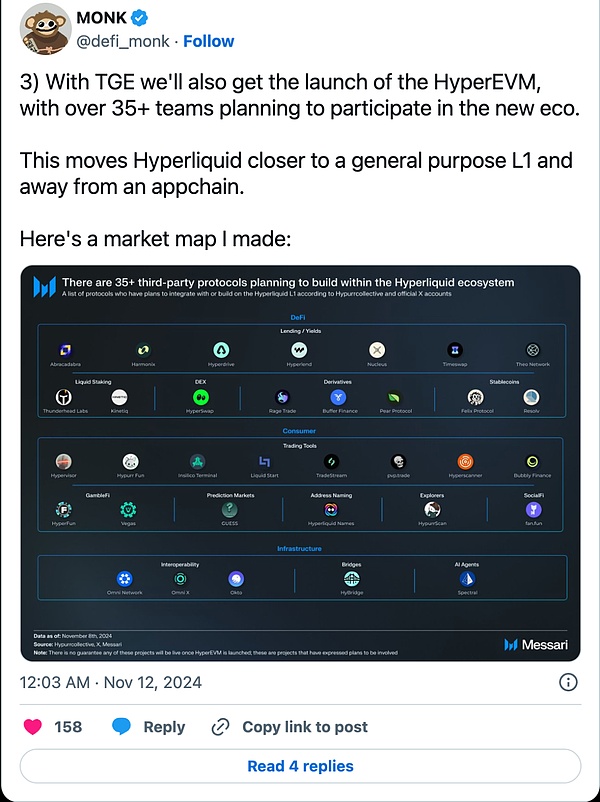Open the market map image thumbnail
The height and width of the screenshot is (802, 600).
(x=300, y=463)
